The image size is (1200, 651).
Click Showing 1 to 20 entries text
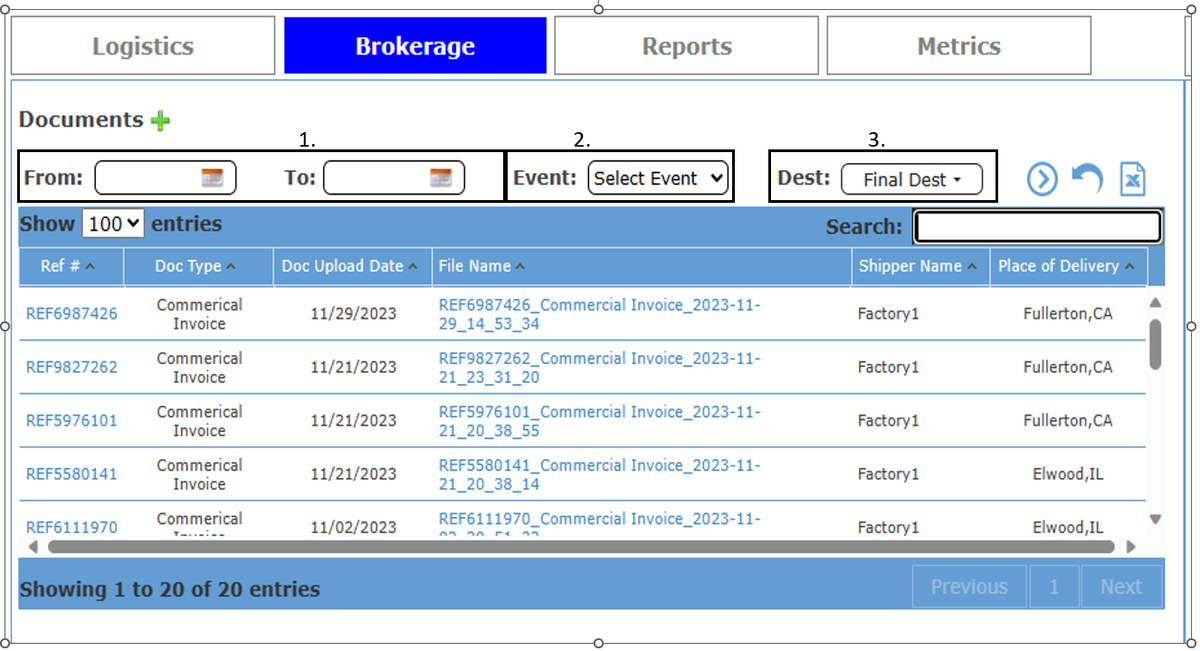[170, 589]
